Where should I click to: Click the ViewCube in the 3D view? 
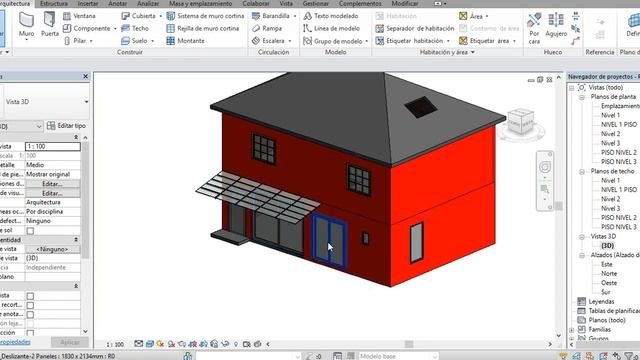[520, 122]
